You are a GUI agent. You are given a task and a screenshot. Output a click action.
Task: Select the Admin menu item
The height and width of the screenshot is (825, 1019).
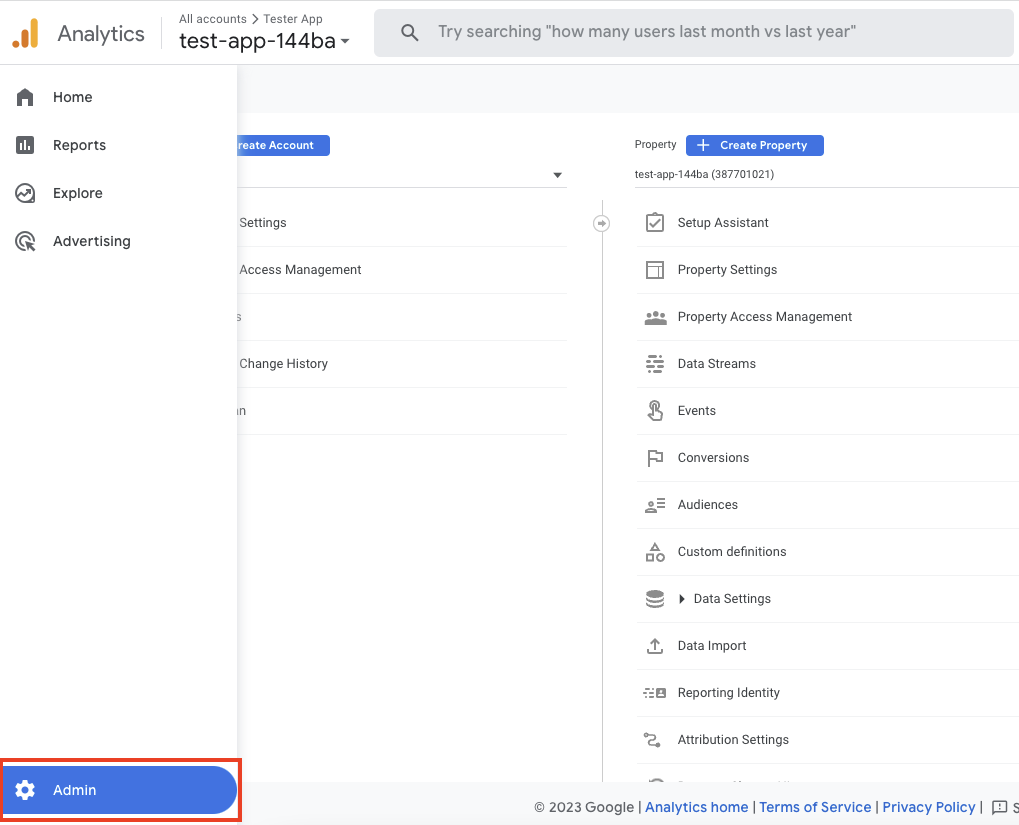point(118,790)
